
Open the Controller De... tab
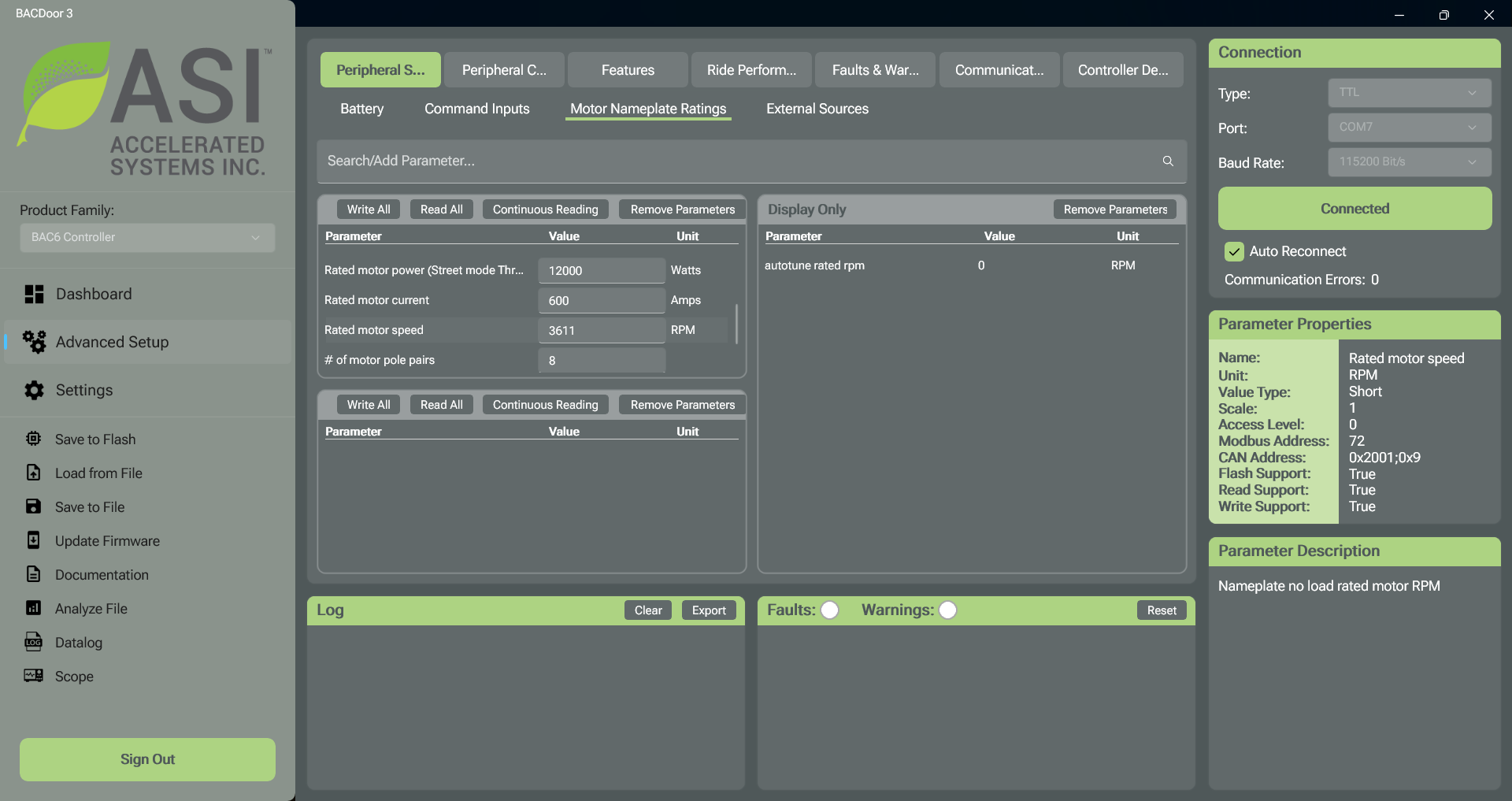click(1123, 70)
